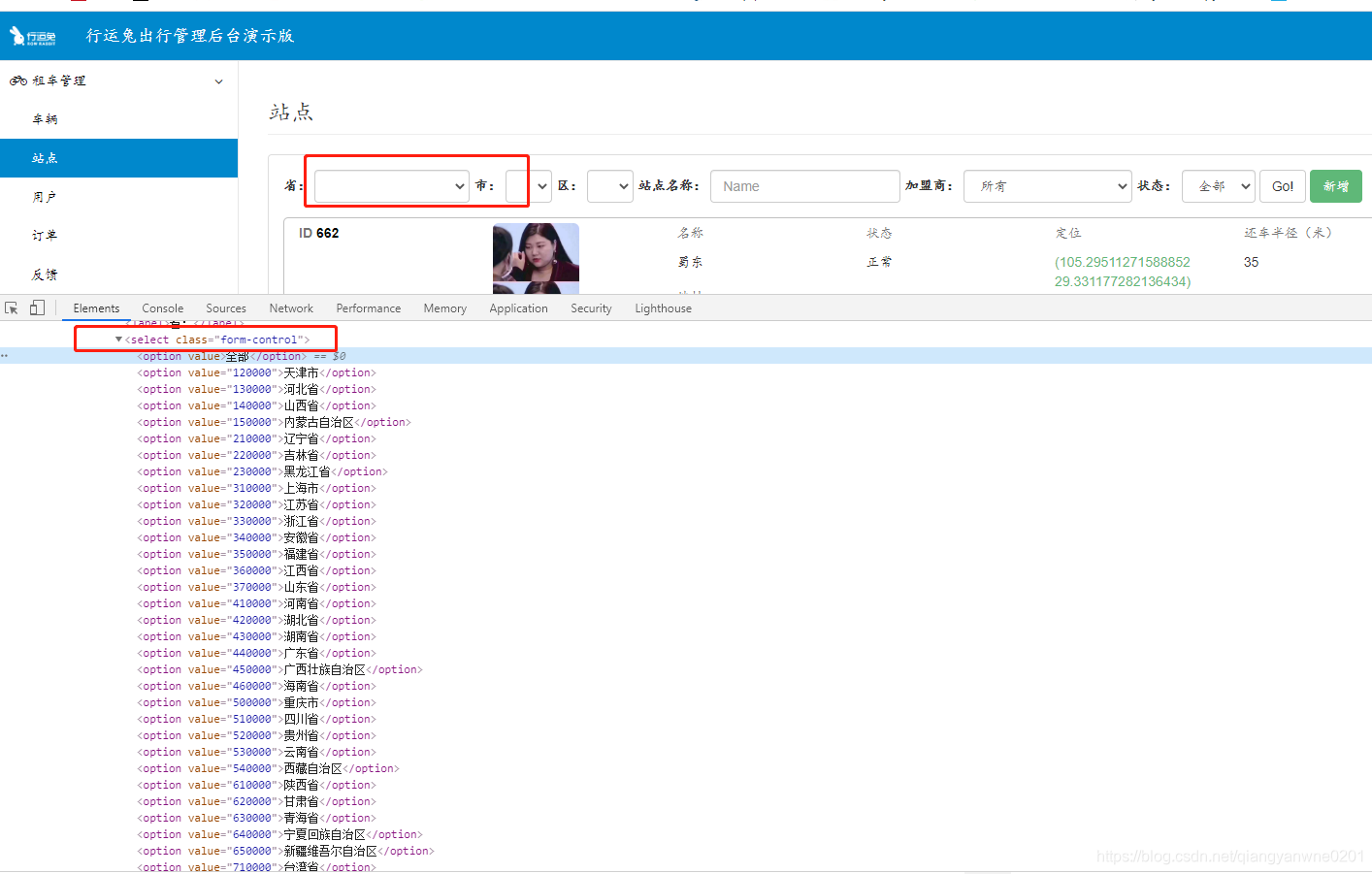The width and height of the screenshot is (1372, 874).
Task: Switch to the Security tab
Action: [x=591, y=308]
